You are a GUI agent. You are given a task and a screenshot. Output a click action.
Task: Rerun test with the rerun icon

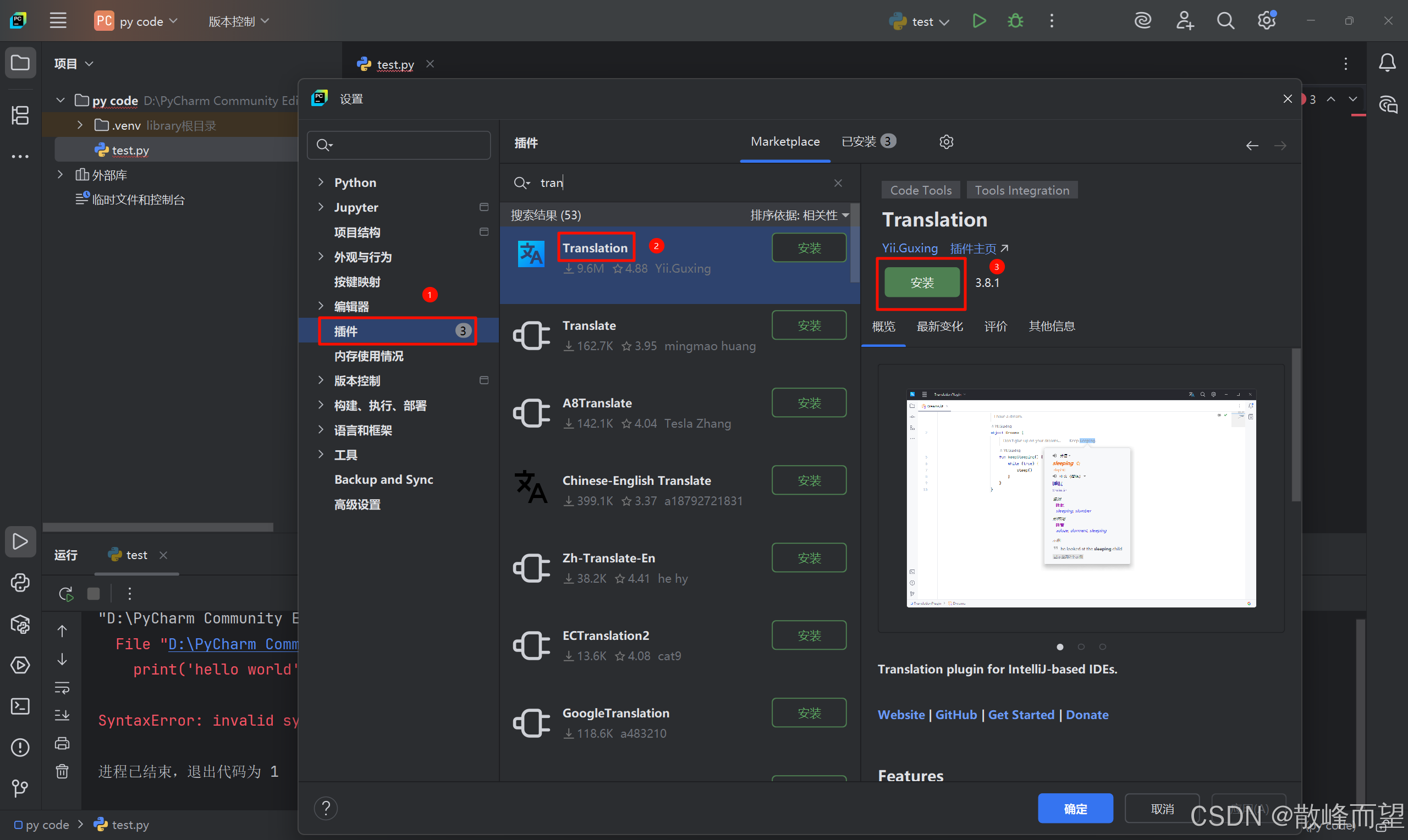pyautogui.click(x=65, y=593)
